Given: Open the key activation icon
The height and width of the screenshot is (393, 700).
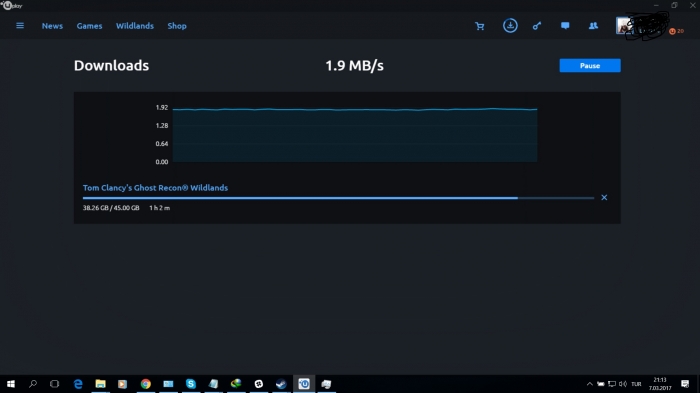Looking at the screenshot, I should [x=537, y=26].
